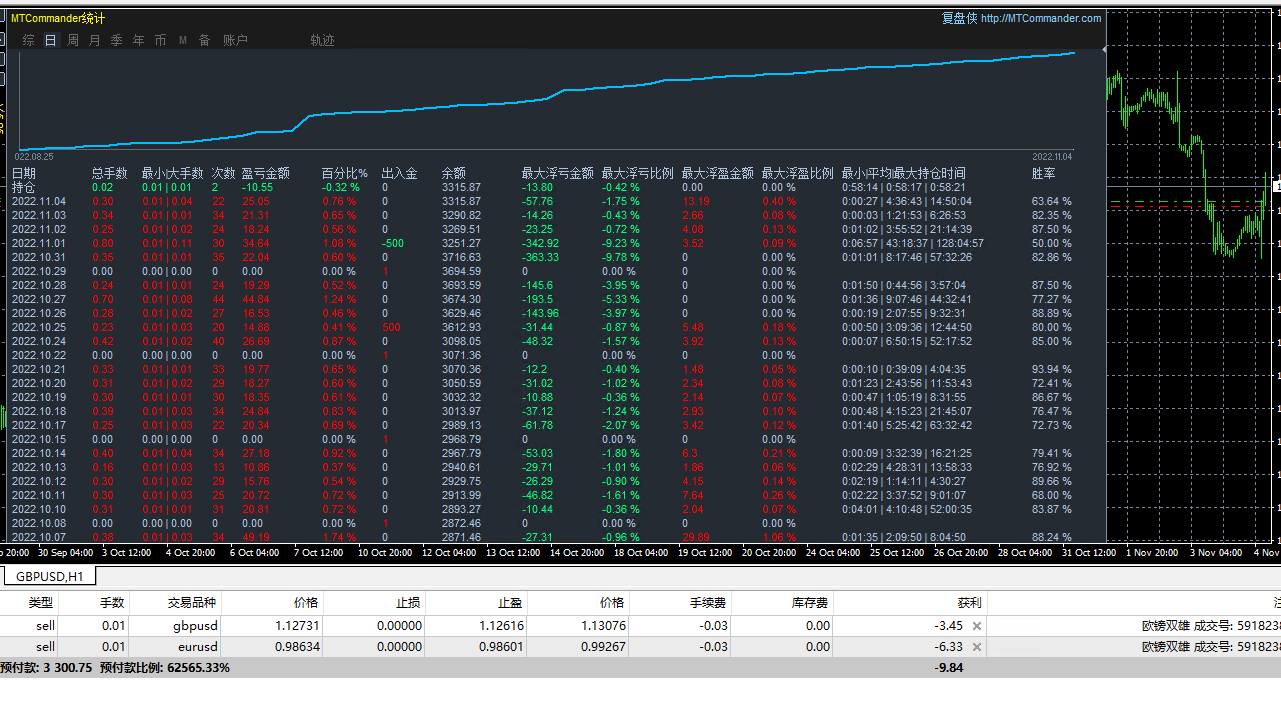Show the 季 quarterly statistics tab

click(x=117, y=40)
